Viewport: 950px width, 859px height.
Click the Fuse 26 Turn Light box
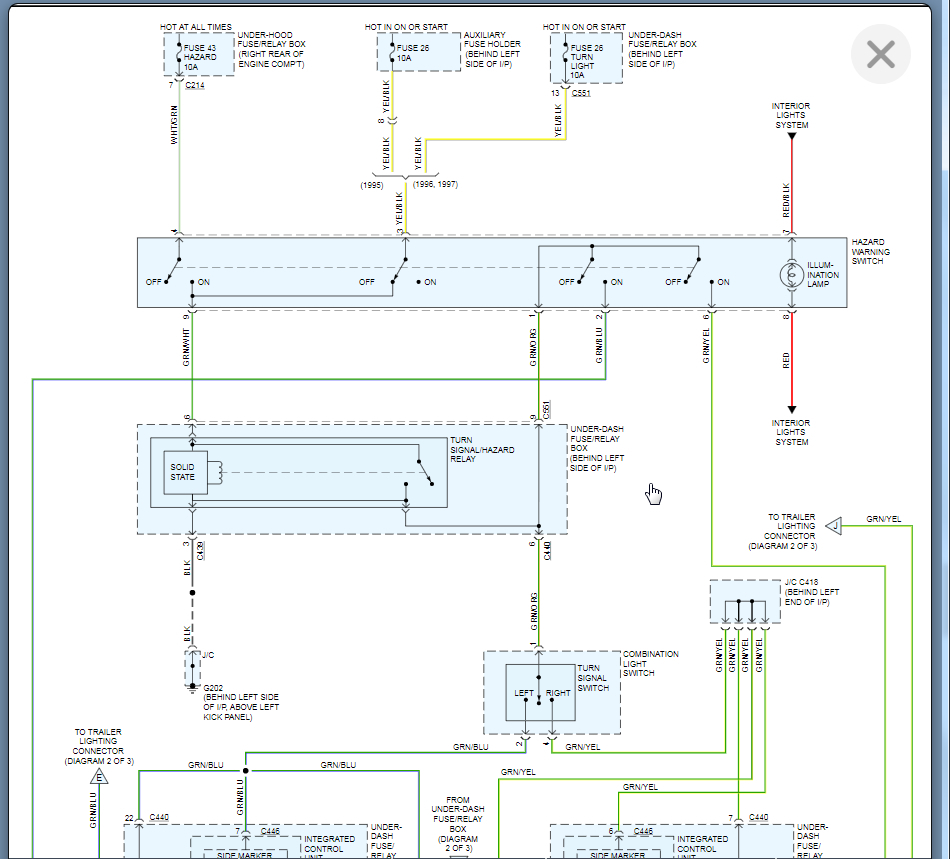point(586,58)
